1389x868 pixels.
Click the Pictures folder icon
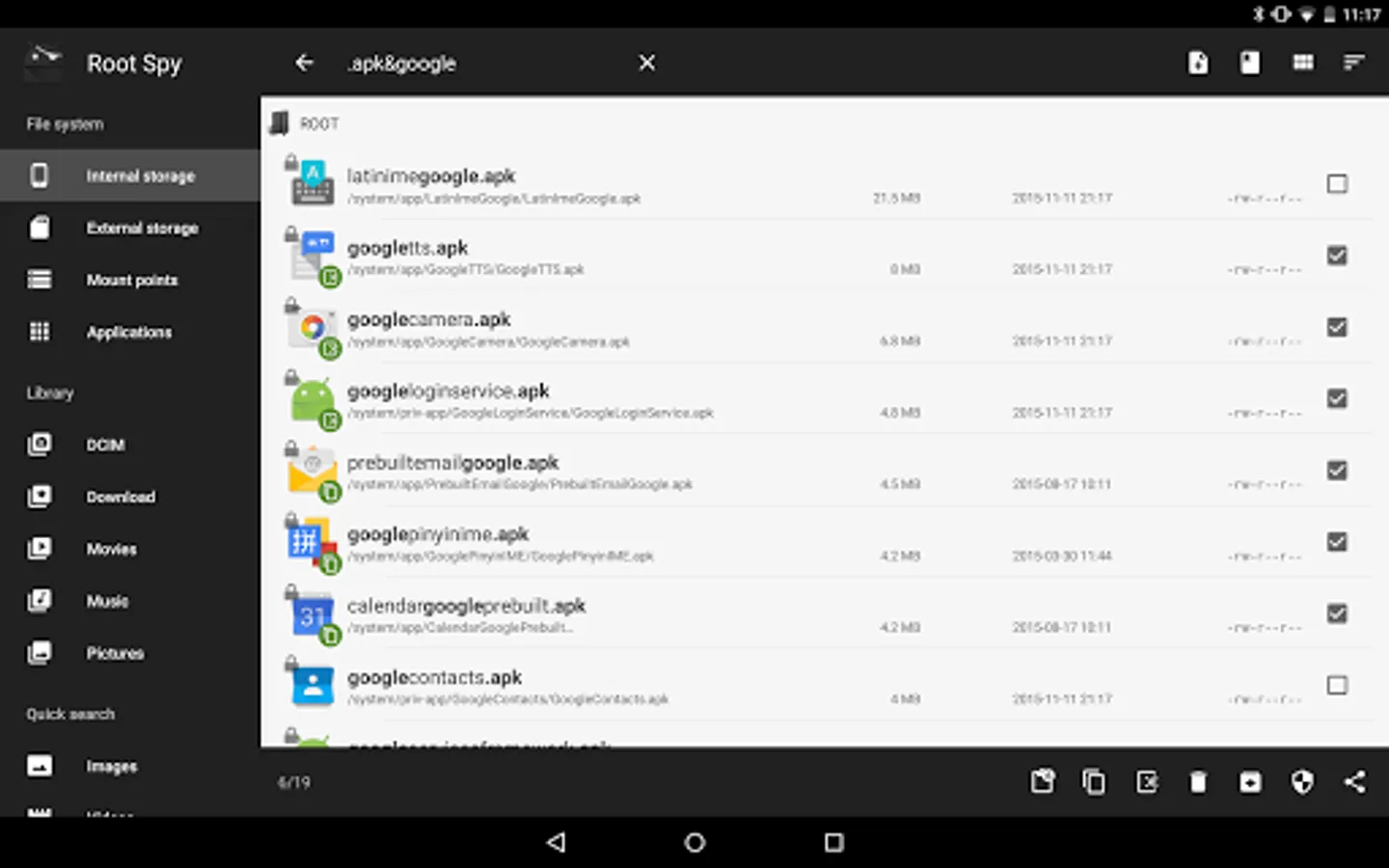click(x=40, y=653)
